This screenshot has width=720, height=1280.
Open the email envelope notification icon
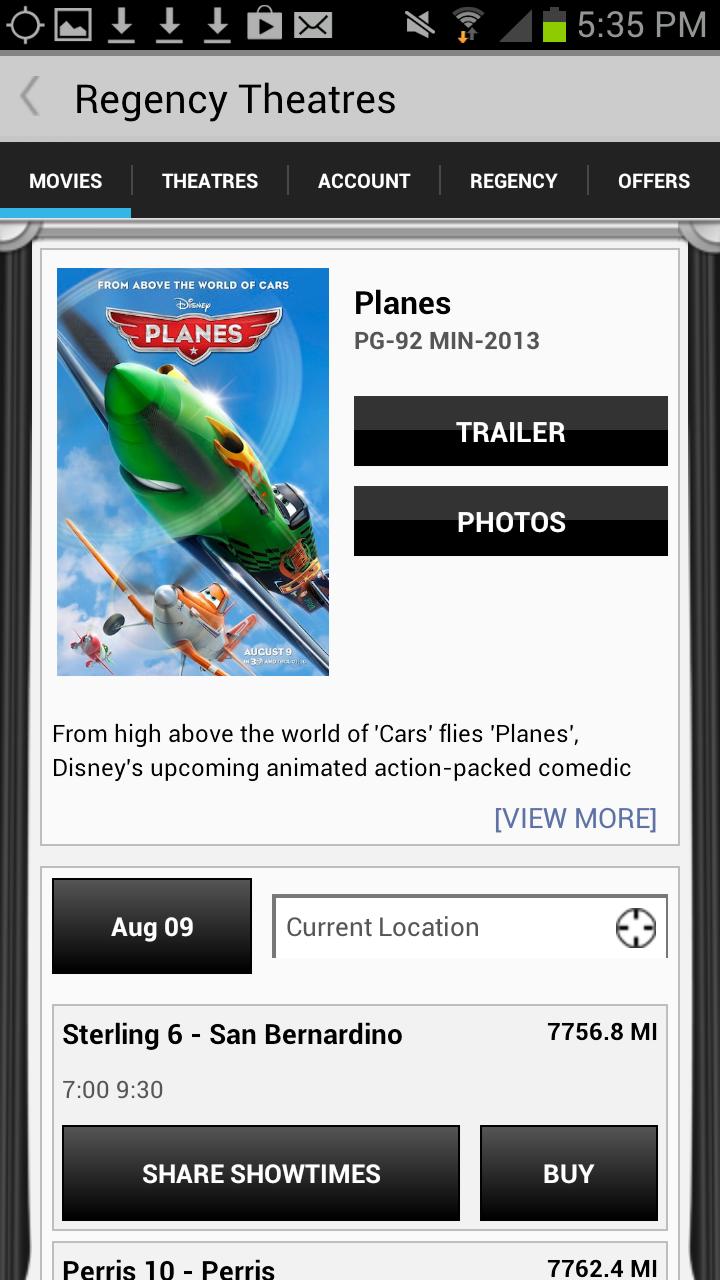pyautogui.click(x=313, y=24)
